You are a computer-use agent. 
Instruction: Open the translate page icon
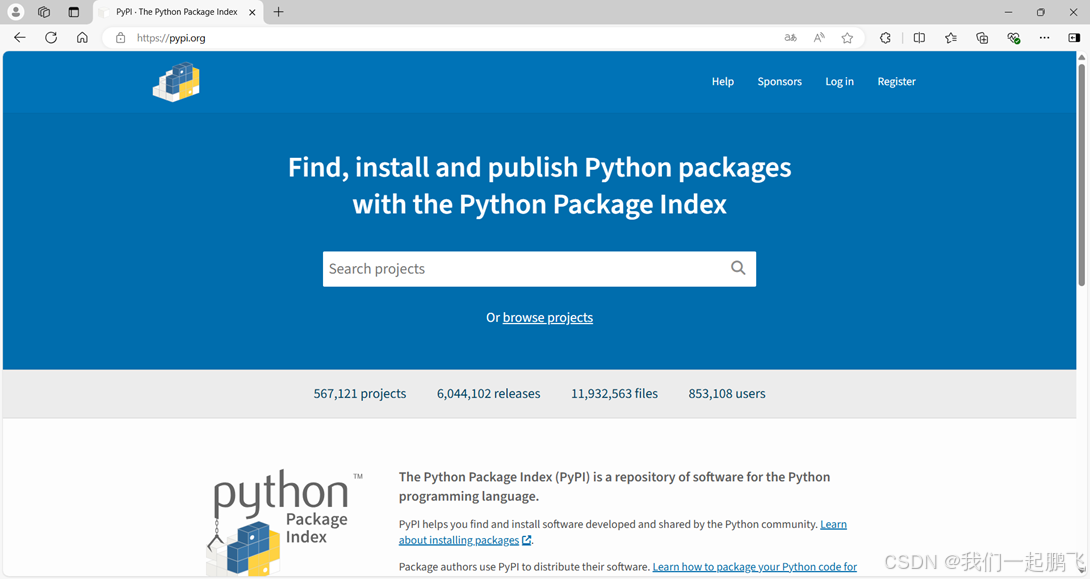790,38
